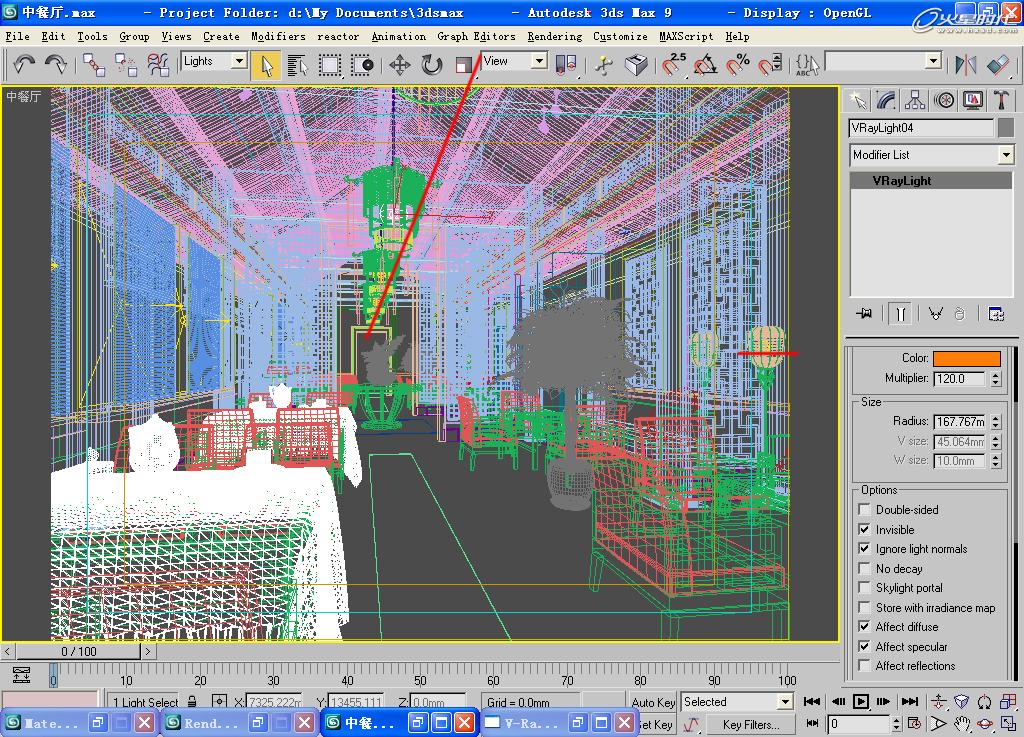Open the Graph Editors menu

[476, 37]
